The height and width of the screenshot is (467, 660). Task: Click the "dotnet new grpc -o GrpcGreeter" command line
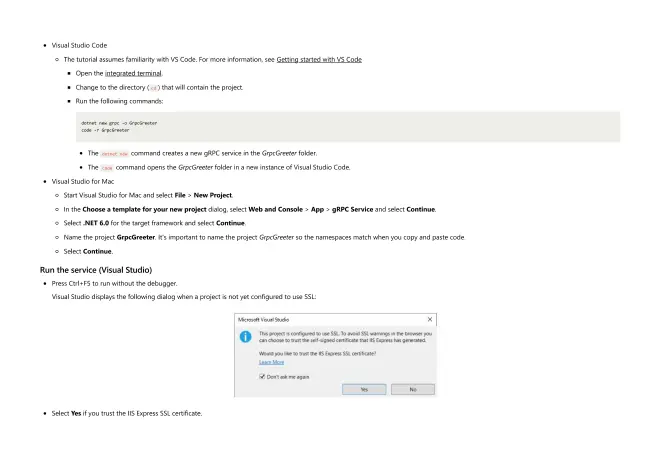point(119,123)
